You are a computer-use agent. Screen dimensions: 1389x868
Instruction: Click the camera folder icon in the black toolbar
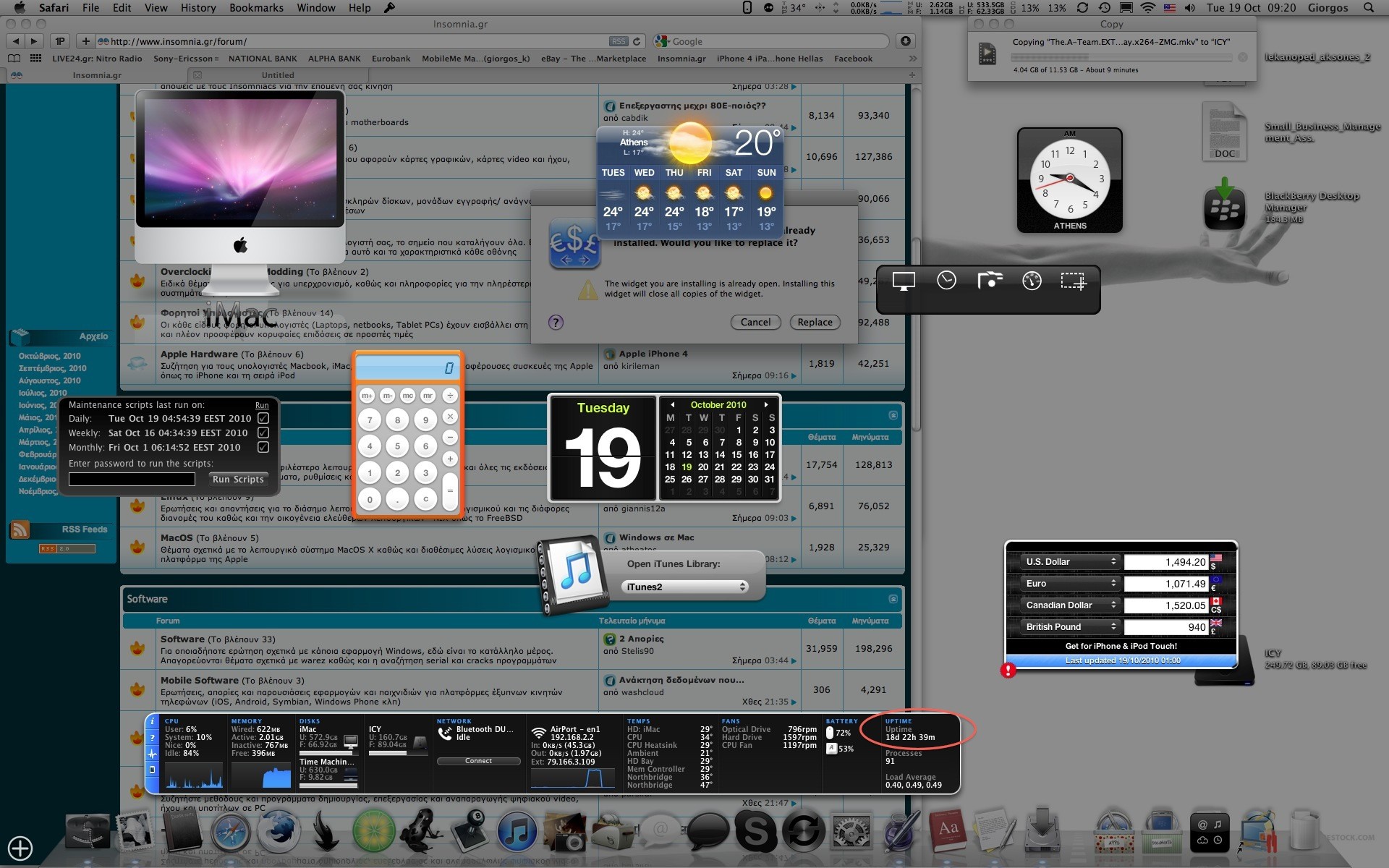coord(990,281)
